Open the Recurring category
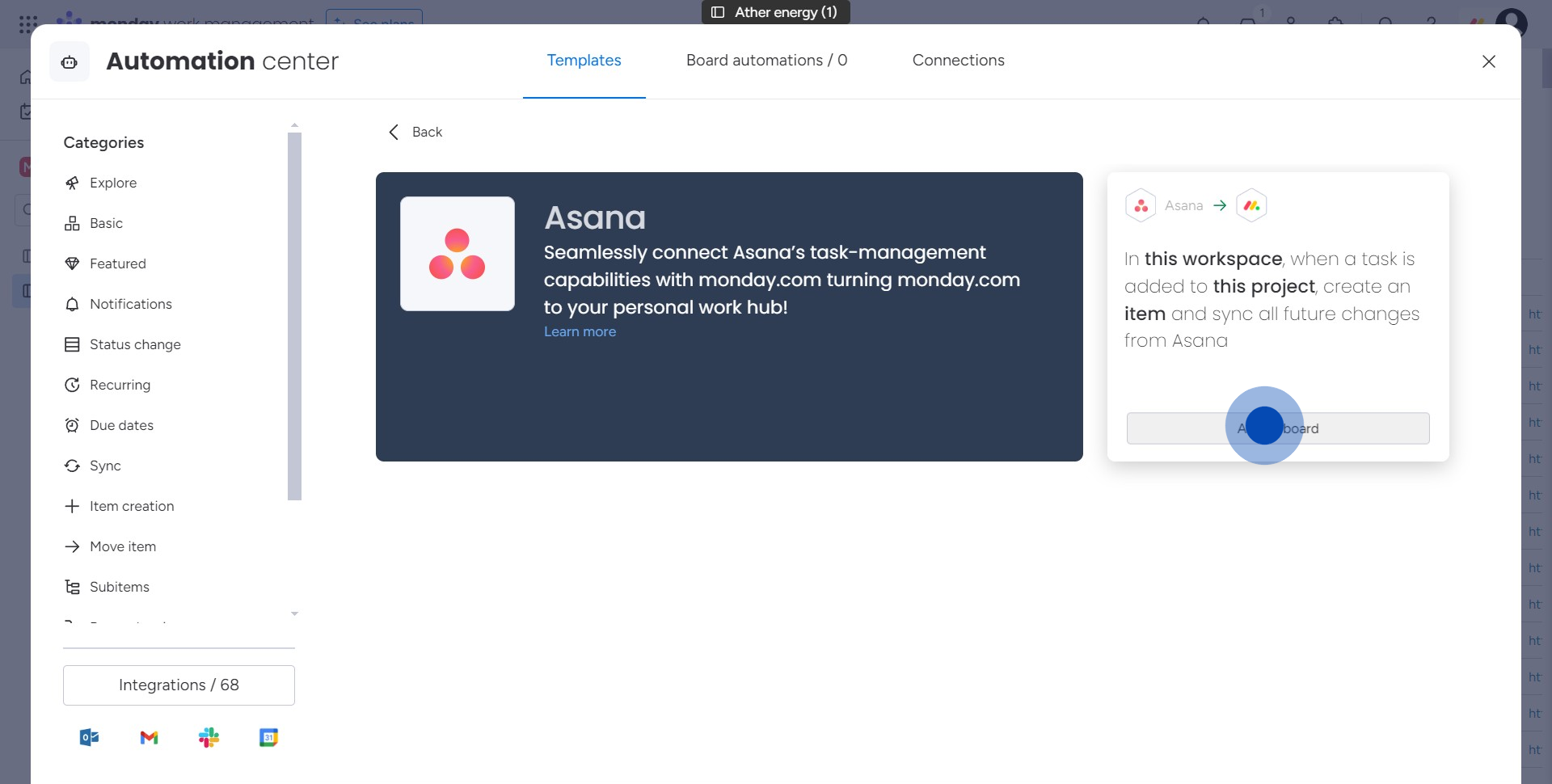The image size is (1552, 784). pyautogui.click(x=120, y=385)
